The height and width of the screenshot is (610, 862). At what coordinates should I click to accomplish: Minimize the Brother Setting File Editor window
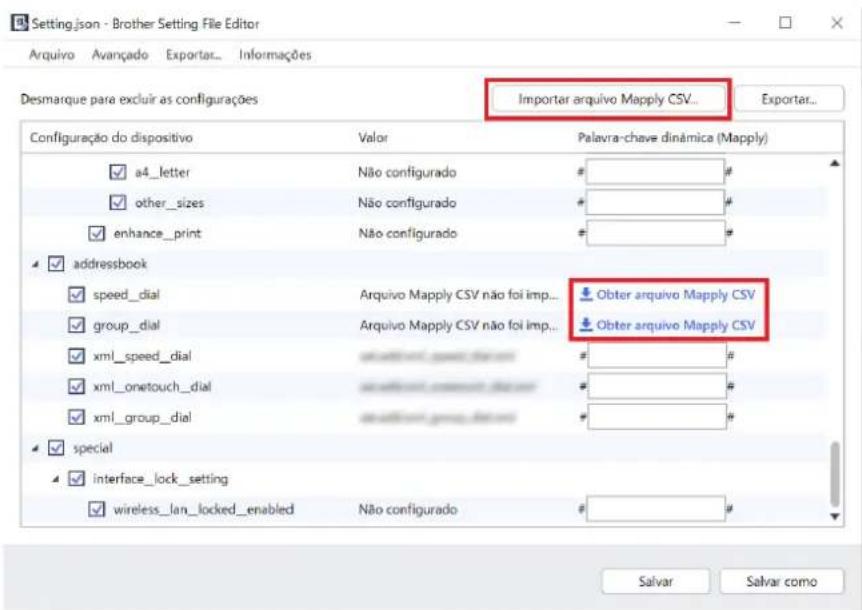tap(734, 23)
